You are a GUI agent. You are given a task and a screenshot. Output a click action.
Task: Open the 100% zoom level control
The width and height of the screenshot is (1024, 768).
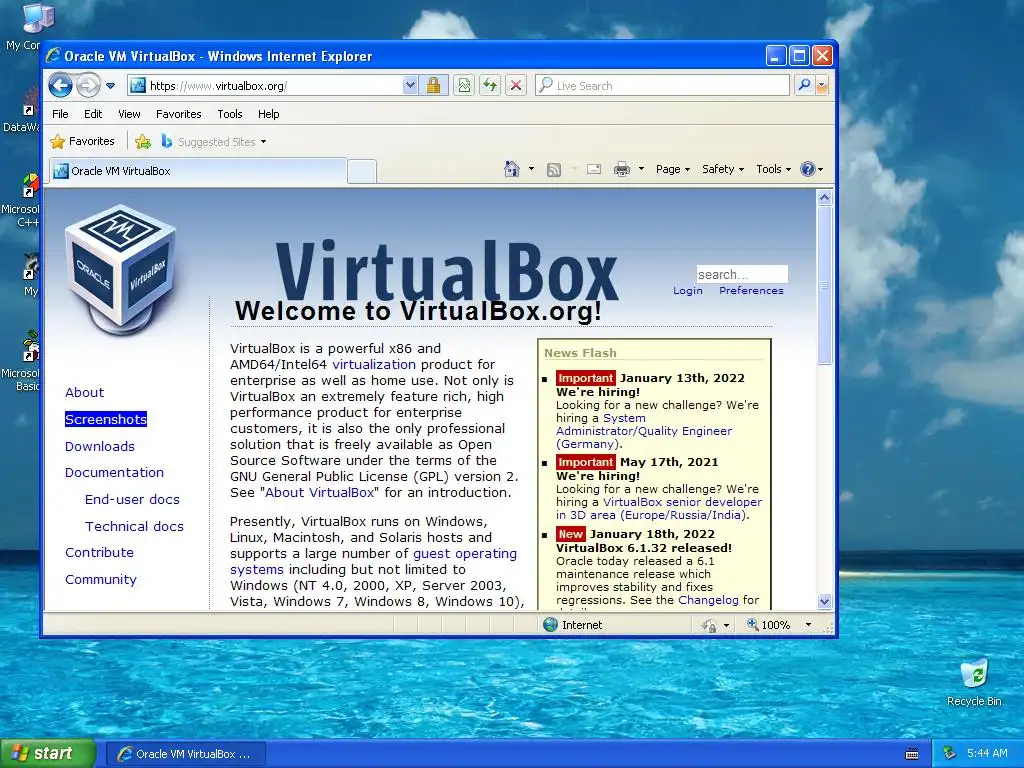click(778, 625)
